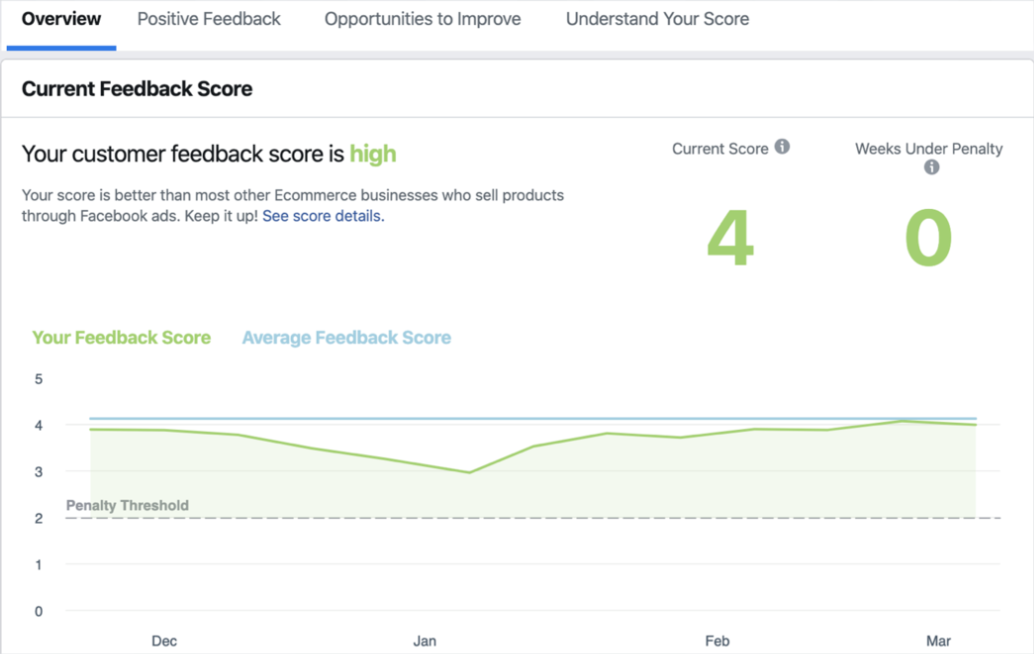
Task: Click the y-axis value 1
Action: tap(39, 565)
